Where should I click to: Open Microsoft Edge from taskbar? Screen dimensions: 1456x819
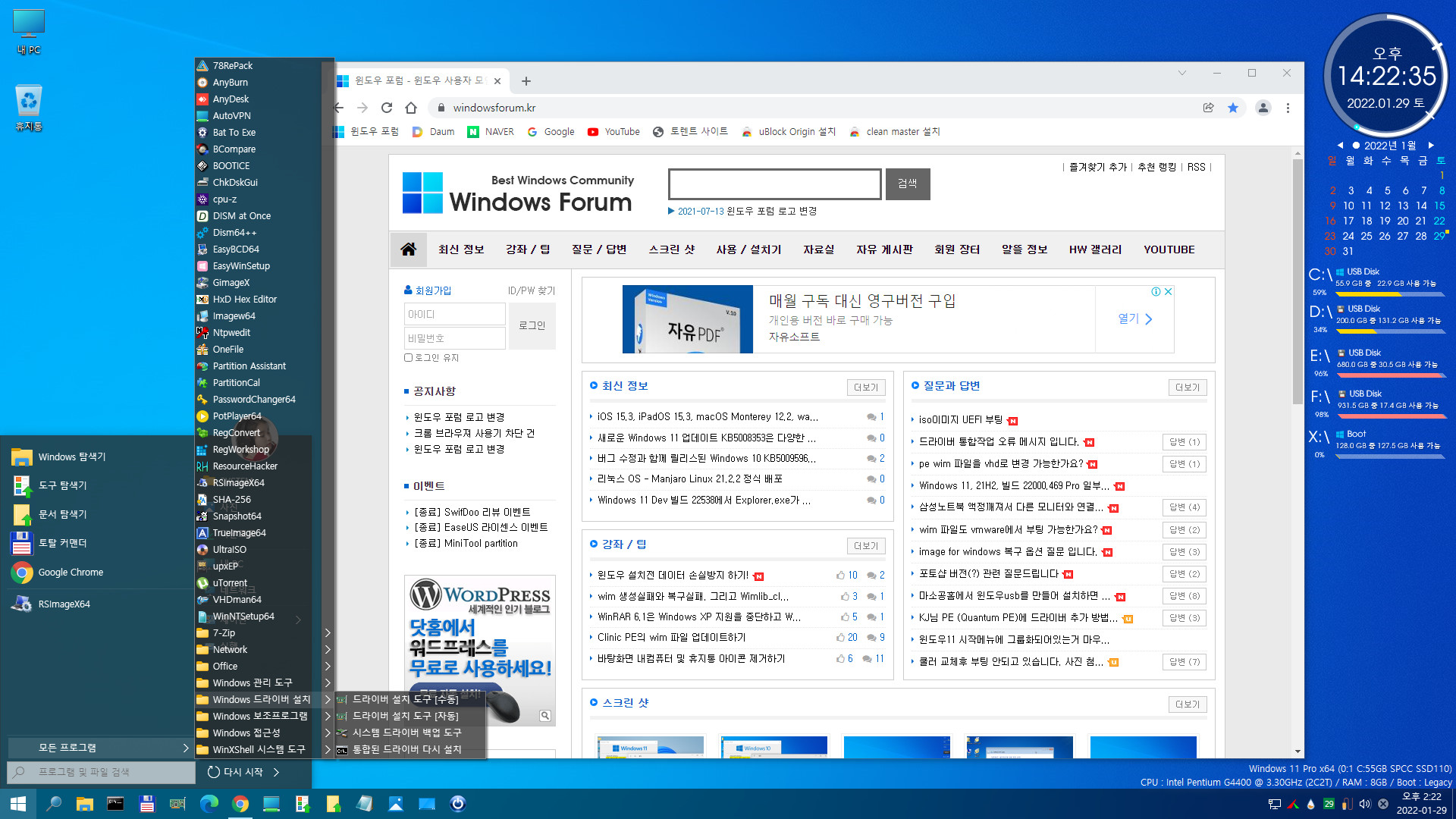(x=209, y=804)
